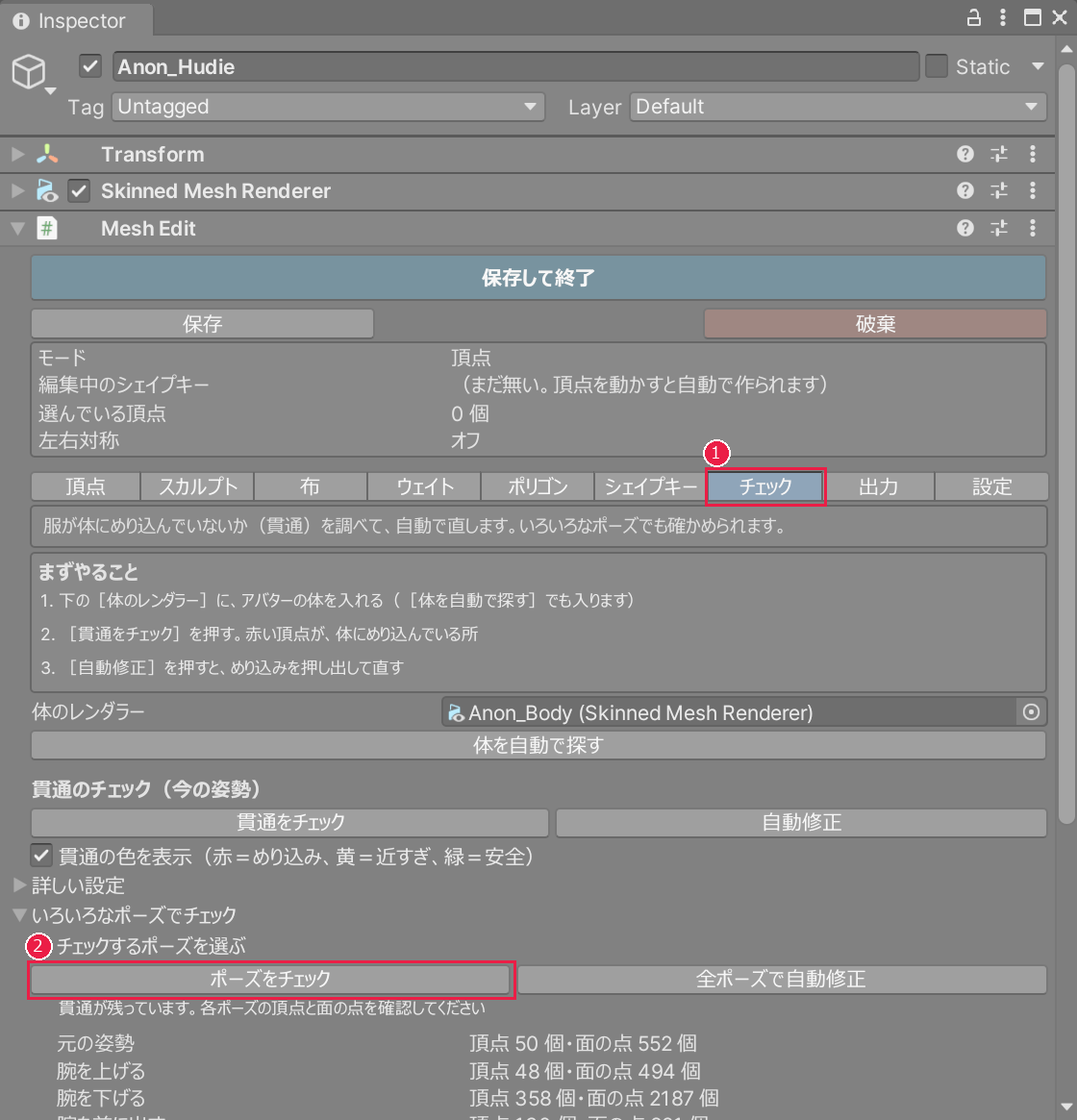Click 貫通をチェック button

[x=290, y=822]
